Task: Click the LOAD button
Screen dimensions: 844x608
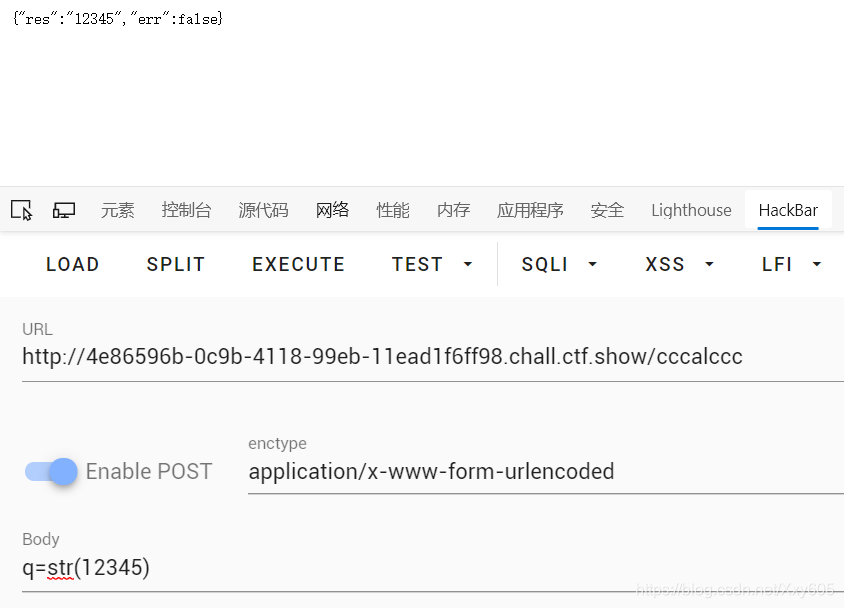Action: pyautogui.click(x=72, y=264)
